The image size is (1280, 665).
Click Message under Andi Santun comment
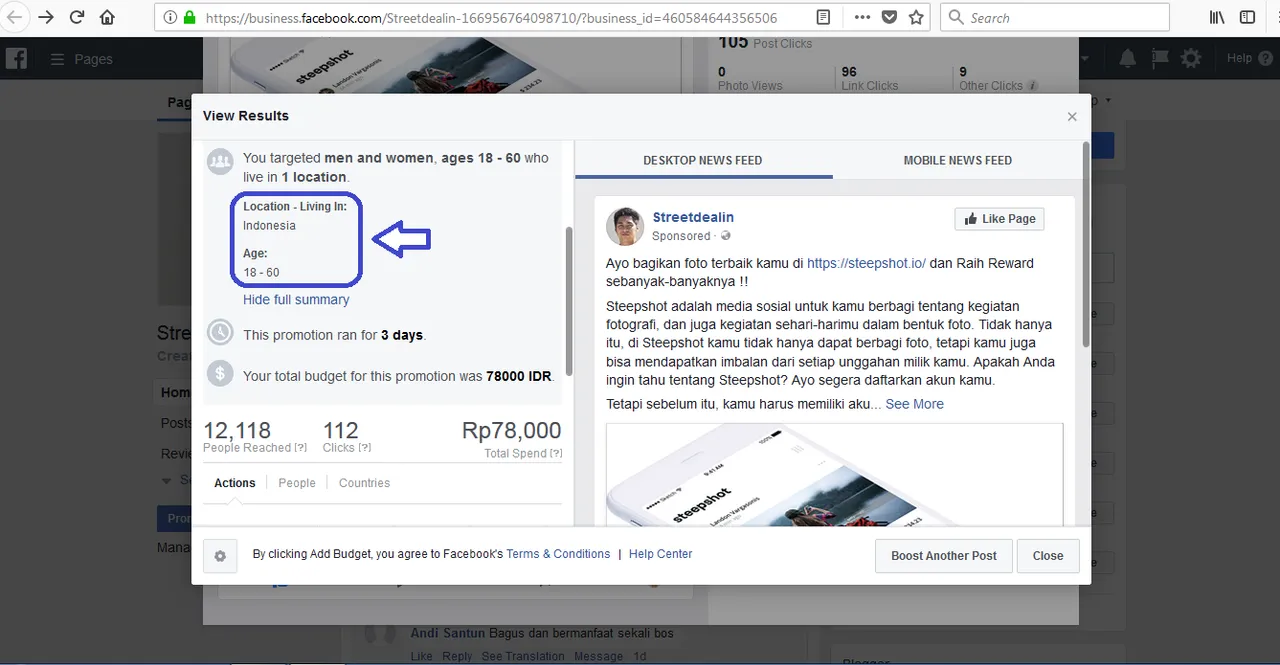tap(599, 656)
